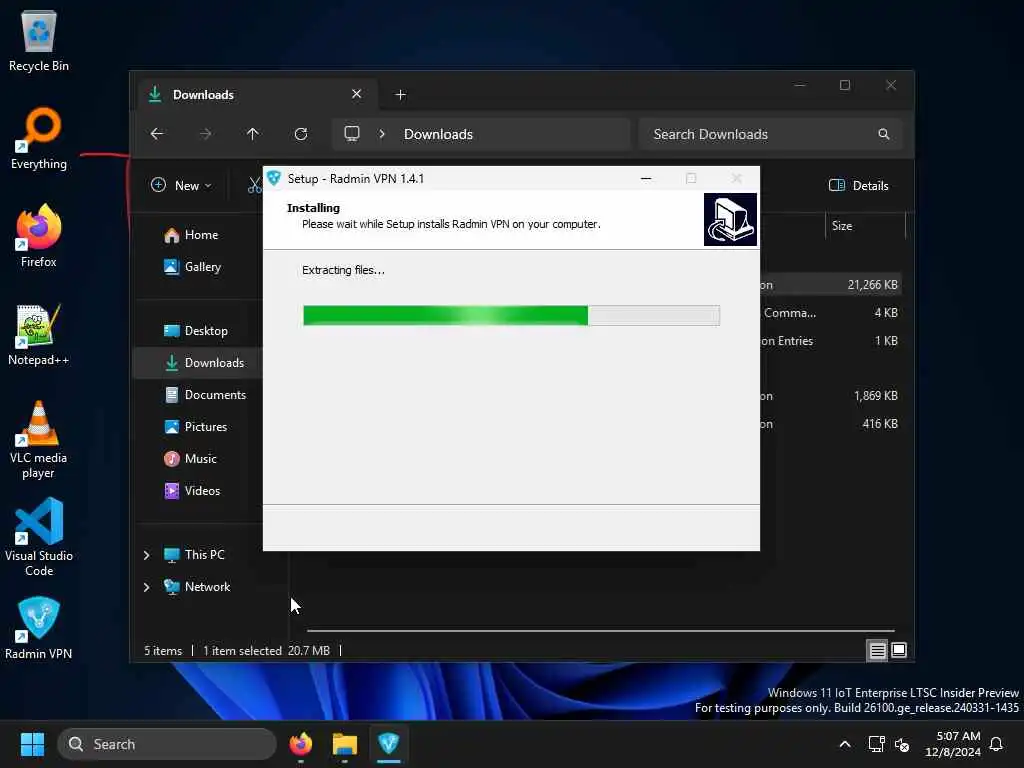Open the clock showing 5:07 AM

click(x=952, y=744)
